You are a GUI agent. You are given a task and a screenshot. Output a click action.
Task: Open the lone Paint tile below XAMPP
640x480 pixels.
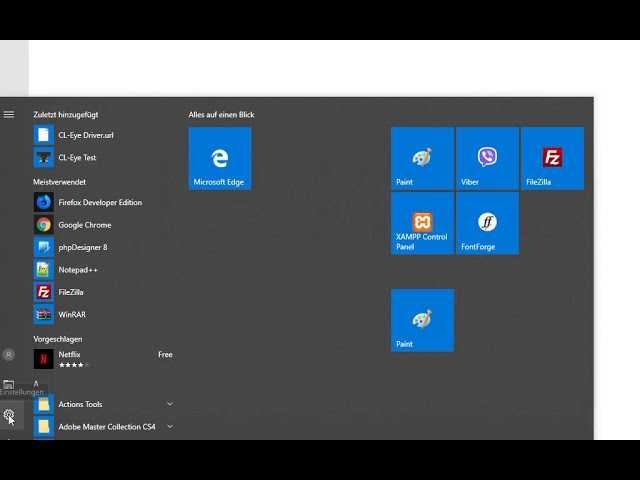[x=422, y=320]
